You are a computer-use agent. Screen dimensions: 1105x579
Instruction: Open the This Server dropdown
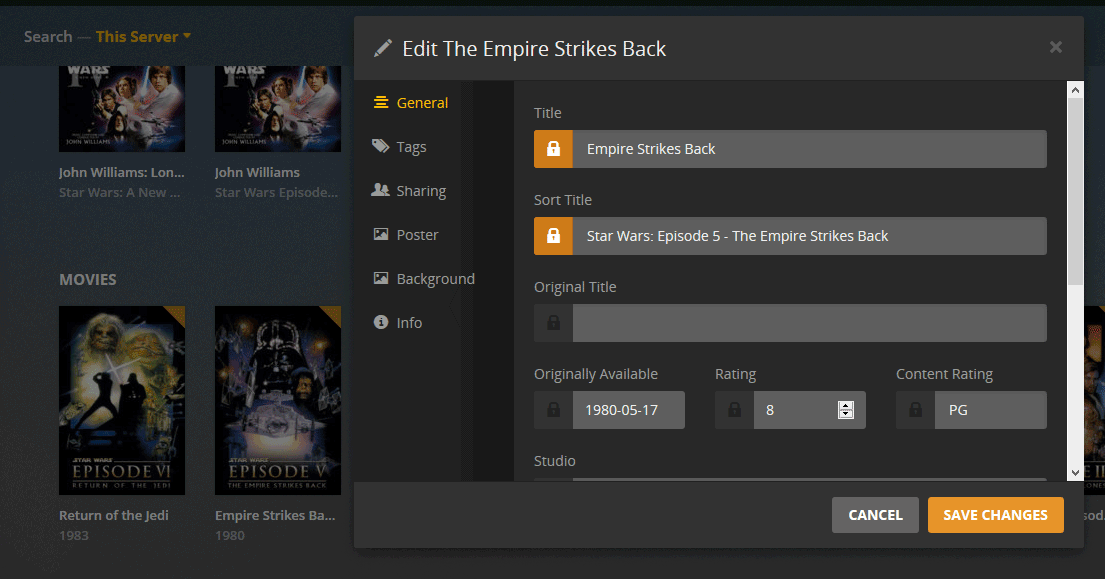[x=144, y=37]
